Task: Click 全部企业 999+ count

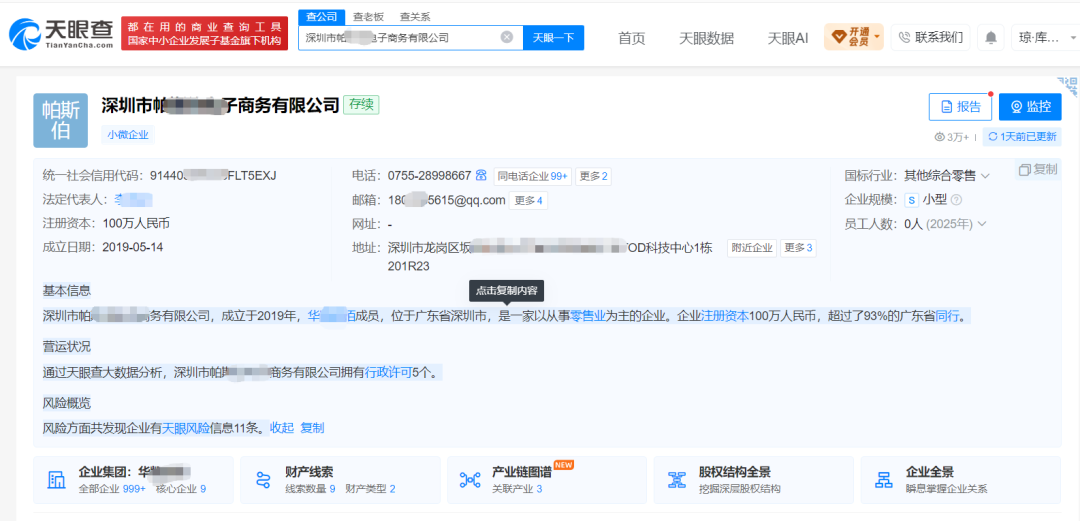Action: 112,489
